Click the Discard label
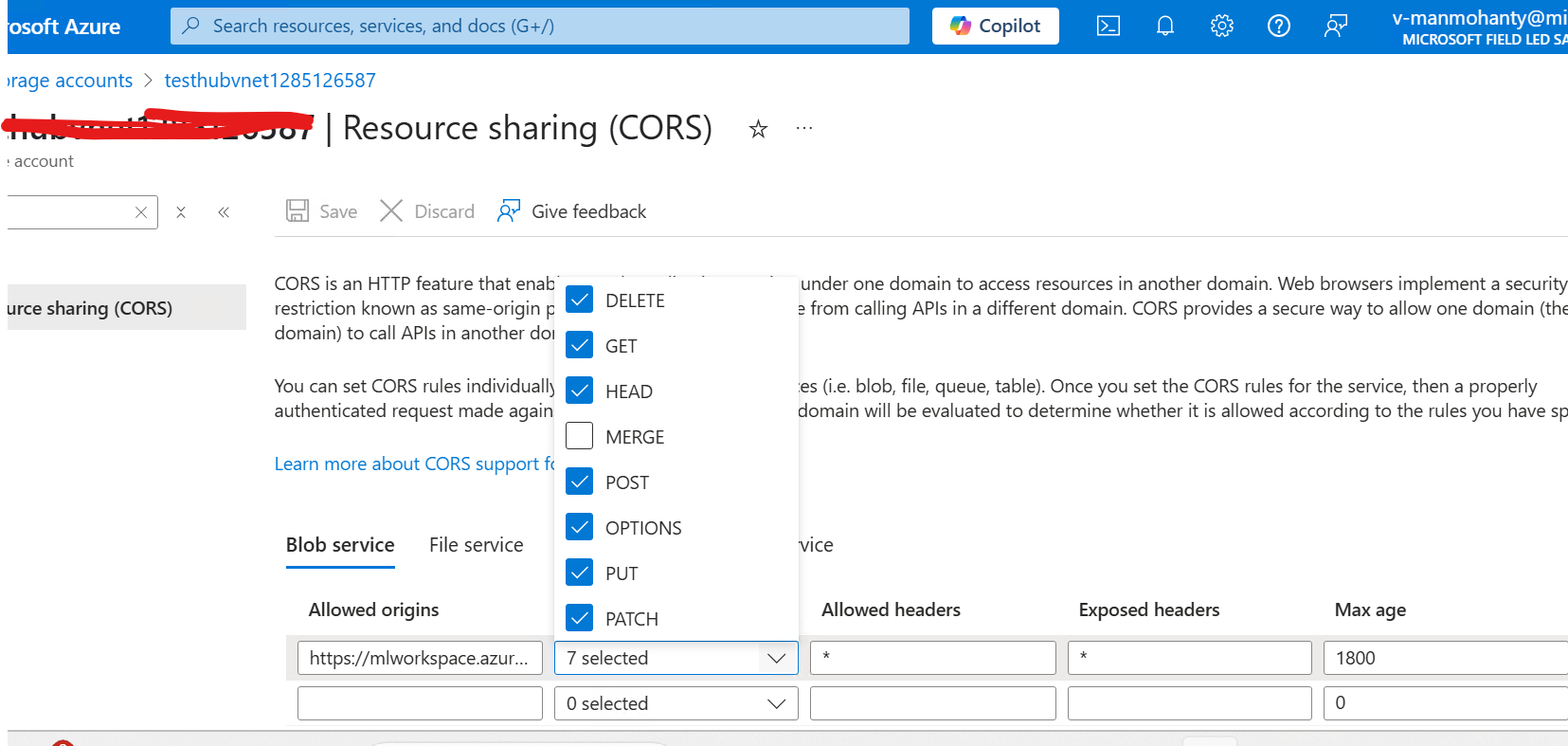The height and width of the screenshot is (746, 1568). pos(444,211)
